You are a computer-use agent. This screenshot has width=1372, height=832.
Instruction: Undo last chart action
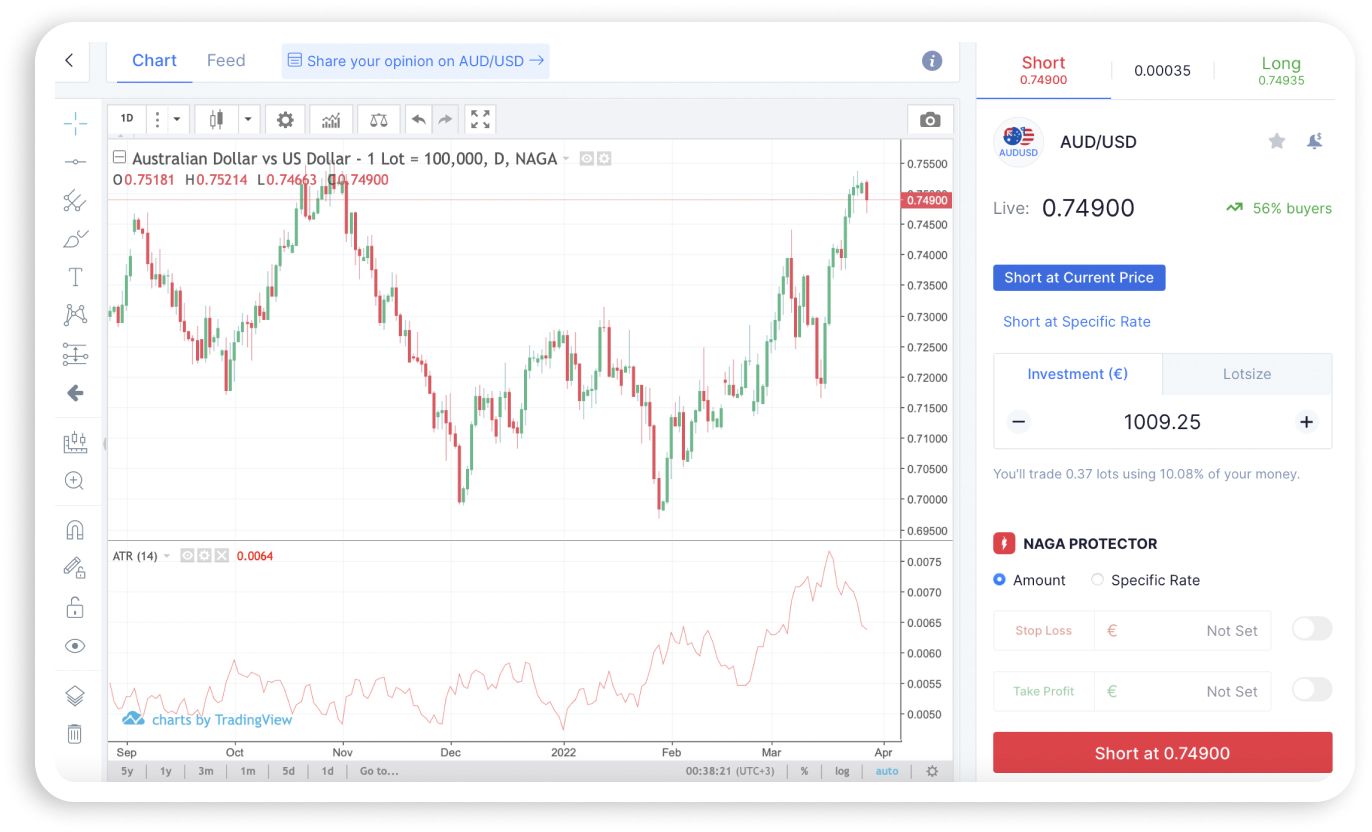click(418, 119)
